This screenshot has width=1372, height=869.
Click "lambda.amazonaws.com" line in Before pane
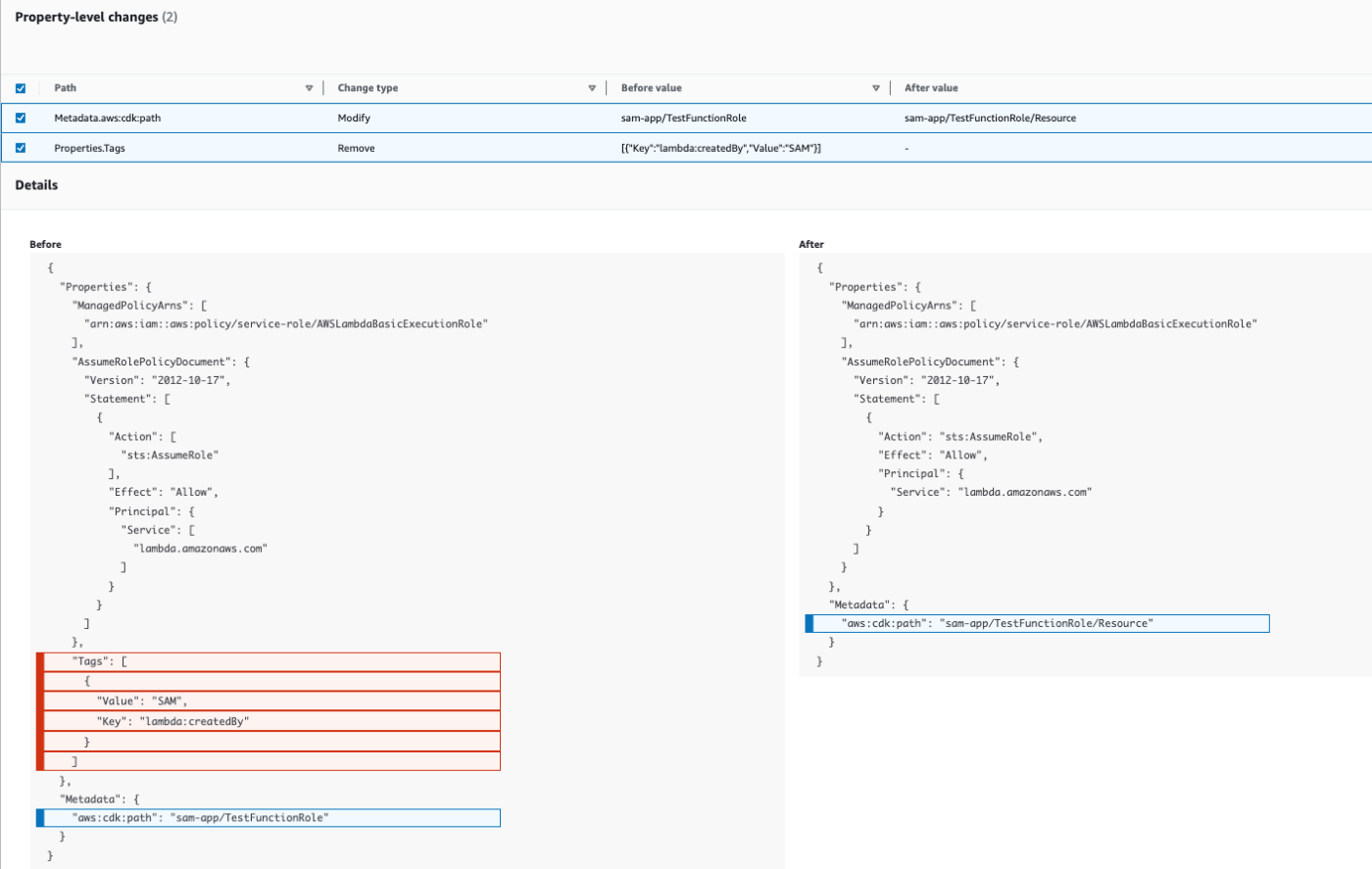tap(200, 549)
